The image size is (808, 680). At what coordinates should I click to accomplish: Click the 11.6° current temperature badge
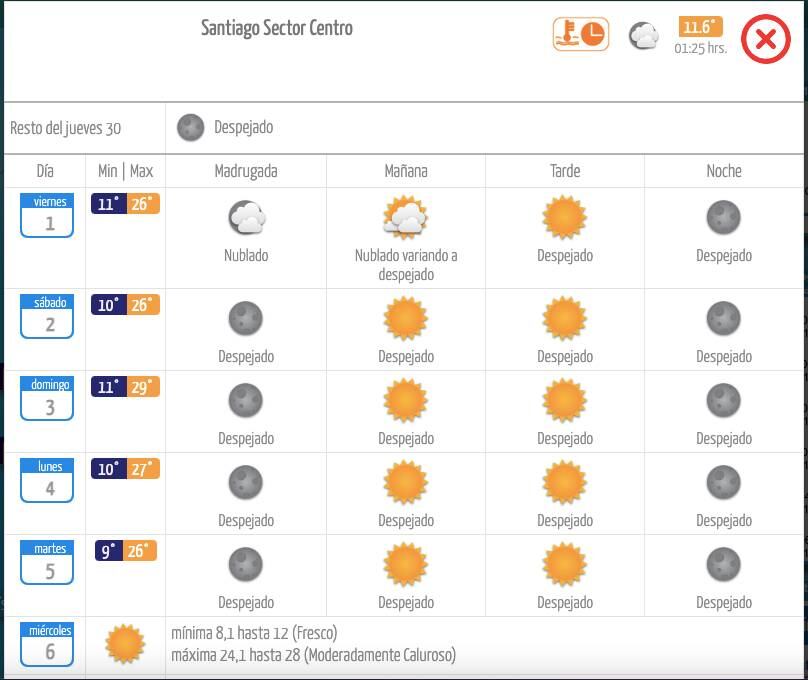click(699, 28)
